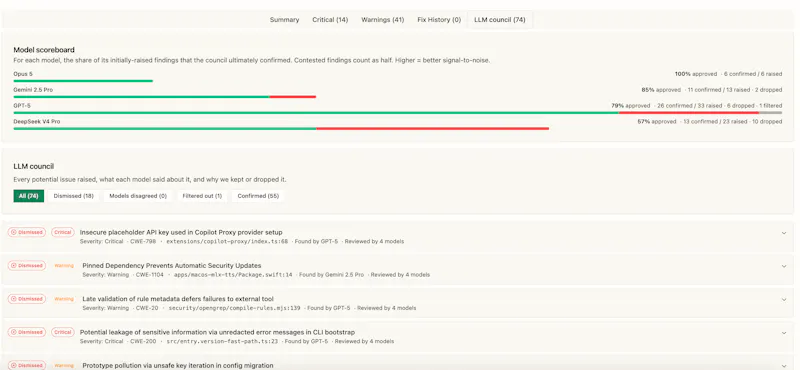View the Fix History (0) tab
Image resolution: width=800 pixels, height=370 pixels.
[439, 20]
